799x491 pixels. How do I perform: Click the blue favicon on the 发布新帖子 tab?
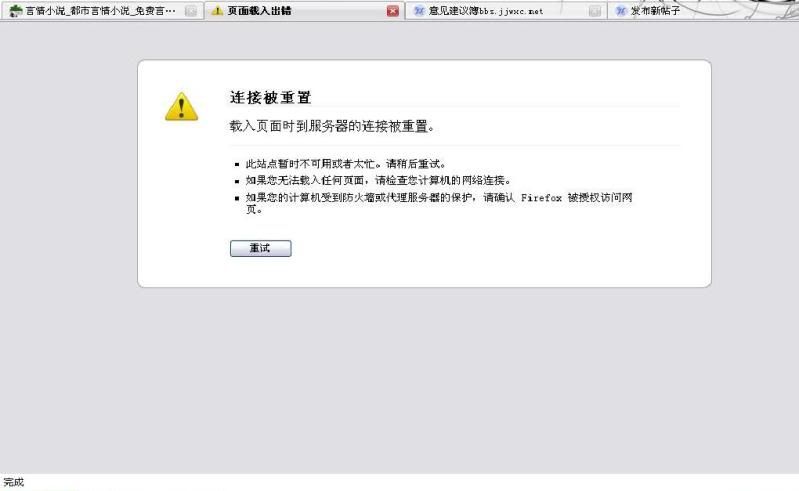pyautogui.click(x=621, y=11)
